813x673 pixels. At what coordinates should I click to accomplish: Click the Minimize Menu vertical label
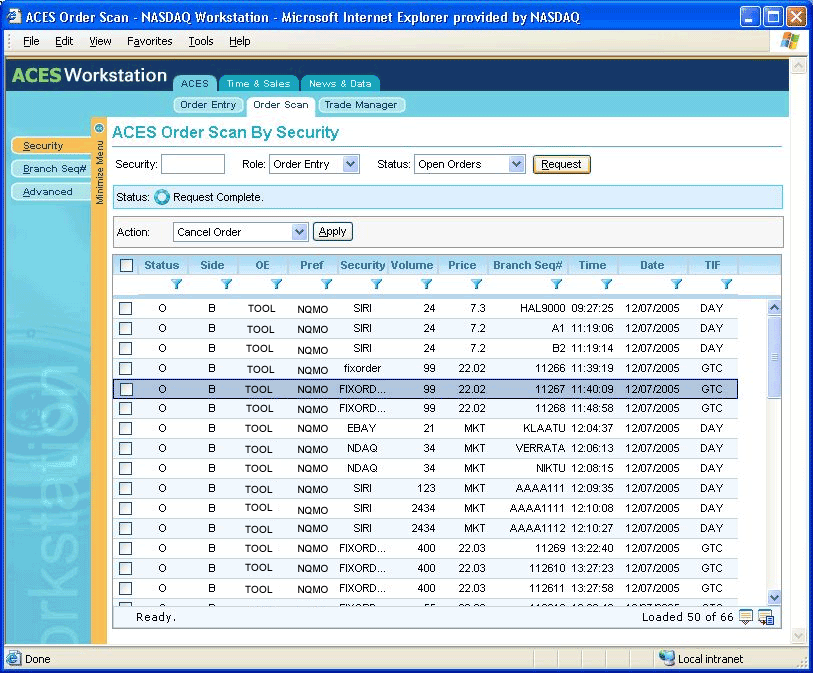(100, 172)
